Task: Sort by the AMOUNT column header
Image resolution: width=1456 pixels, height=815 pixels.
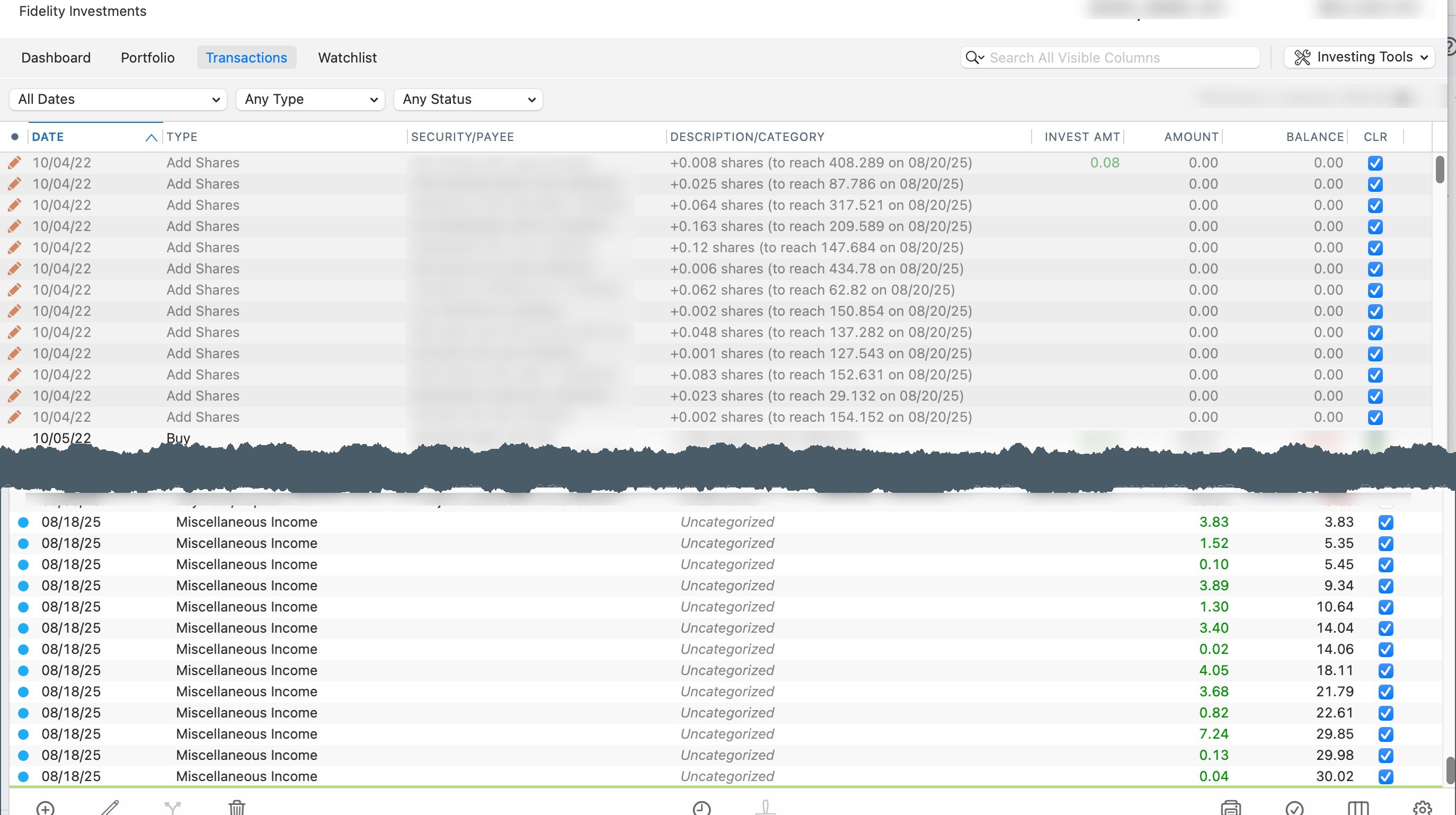Action: 1191,137
